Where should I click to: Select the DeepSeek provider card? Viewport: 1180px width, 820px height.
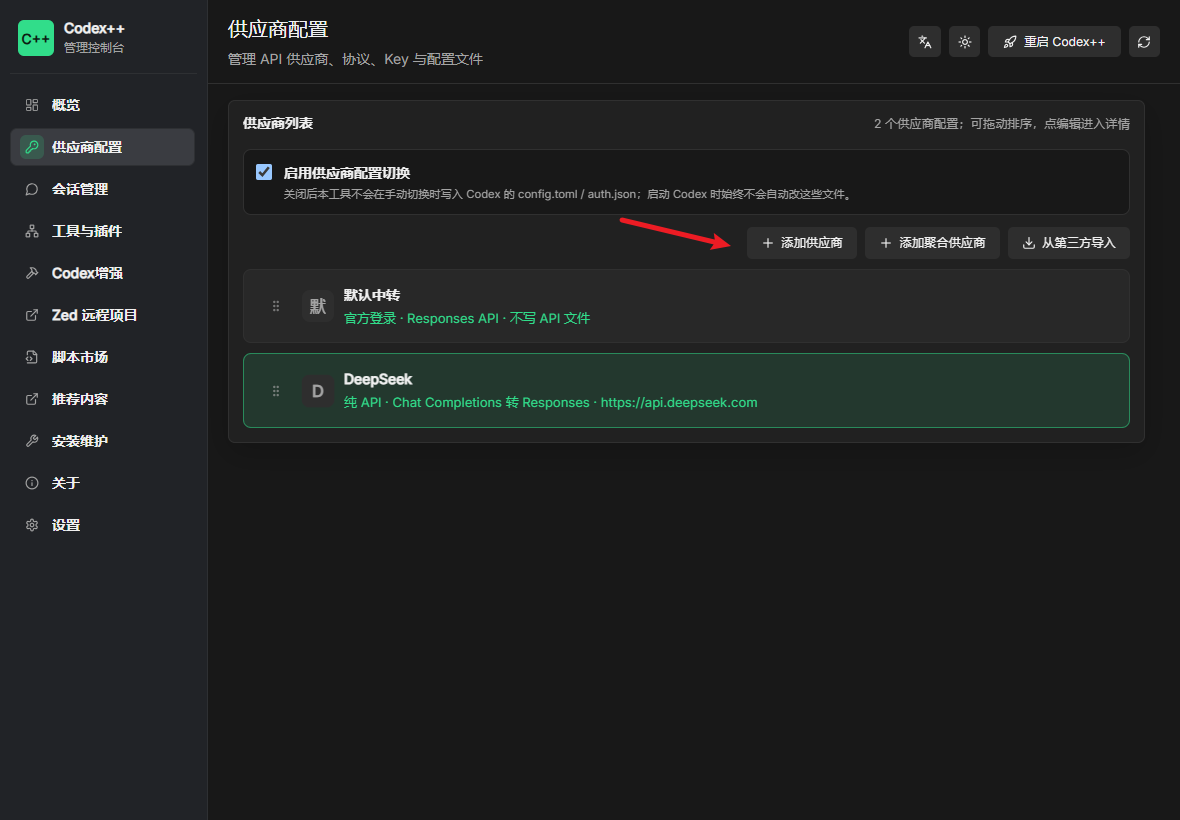[x=686, y=390]
